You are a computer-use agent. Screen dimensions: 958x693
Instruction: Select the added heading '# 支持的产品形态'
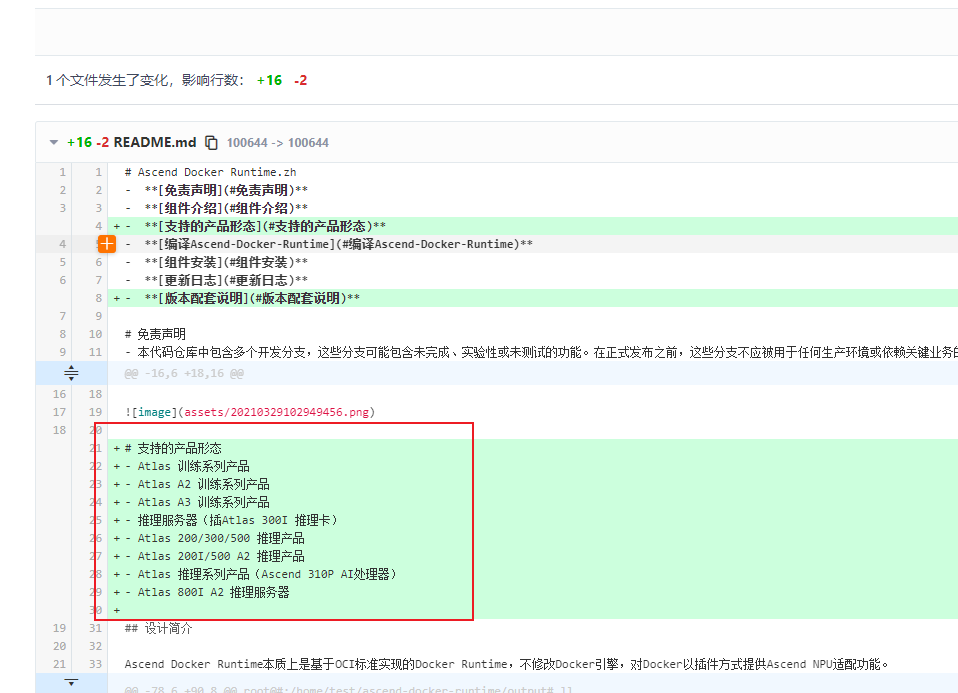(173, 448)
